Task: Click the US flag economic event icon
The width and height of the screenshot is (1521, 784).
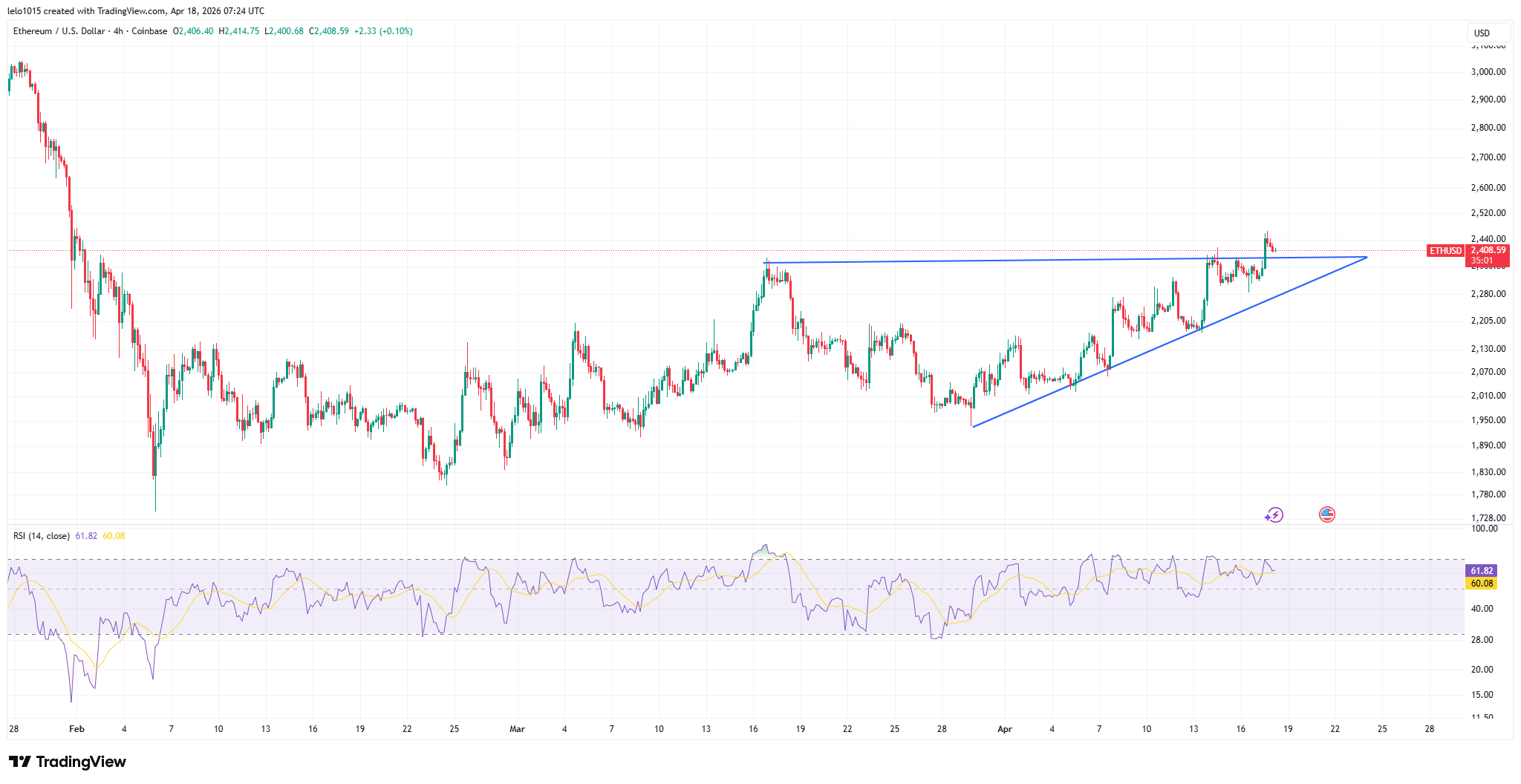Action: point(1326,514)
